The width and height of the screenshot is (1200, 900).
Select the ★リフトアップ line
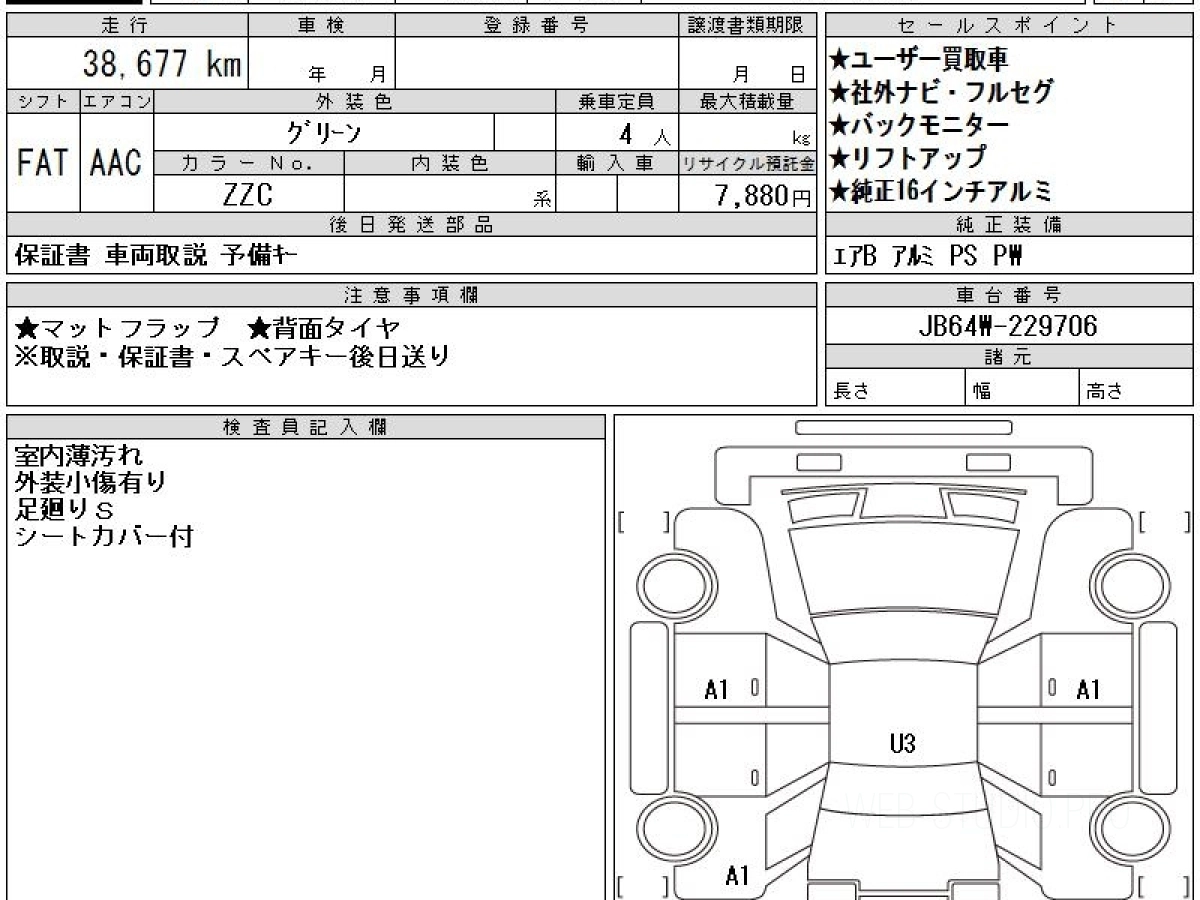pyautogui.click(x=908, y=157)
